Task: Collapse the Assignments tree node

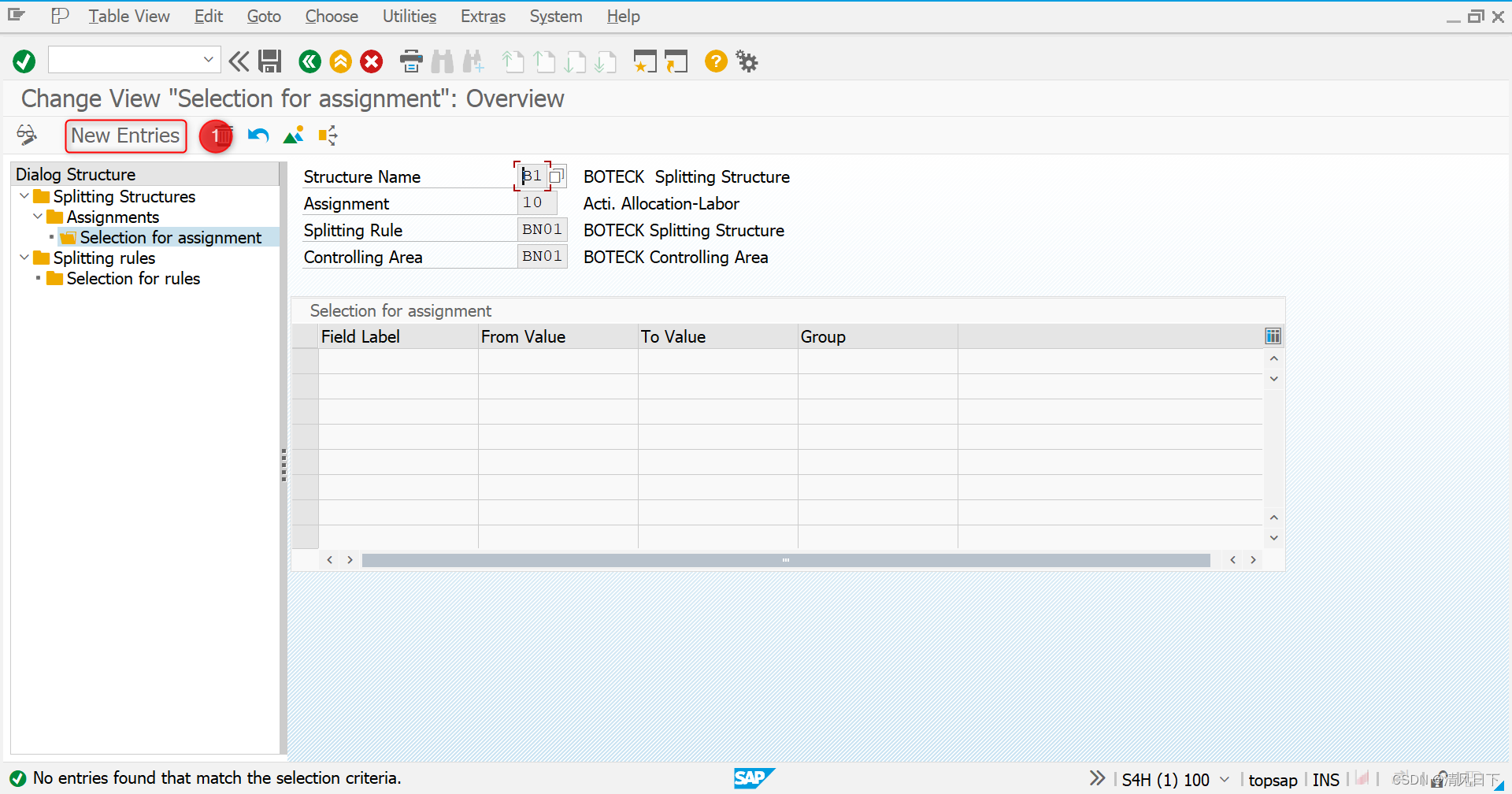Action: pyautogui.click(x=38, y=217)
